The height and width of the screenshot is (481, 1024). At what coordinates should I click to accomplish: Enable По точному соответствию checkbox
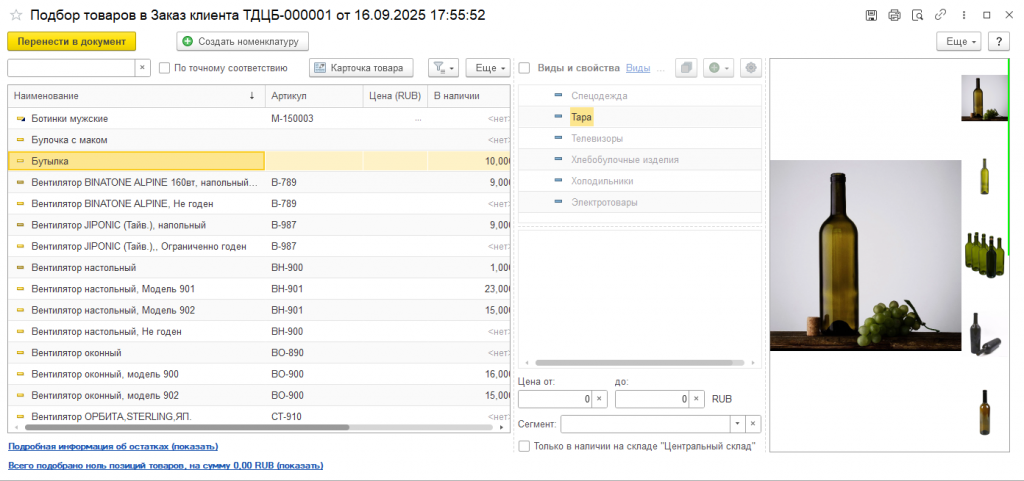pyautogui.click(x=165, y=67)
